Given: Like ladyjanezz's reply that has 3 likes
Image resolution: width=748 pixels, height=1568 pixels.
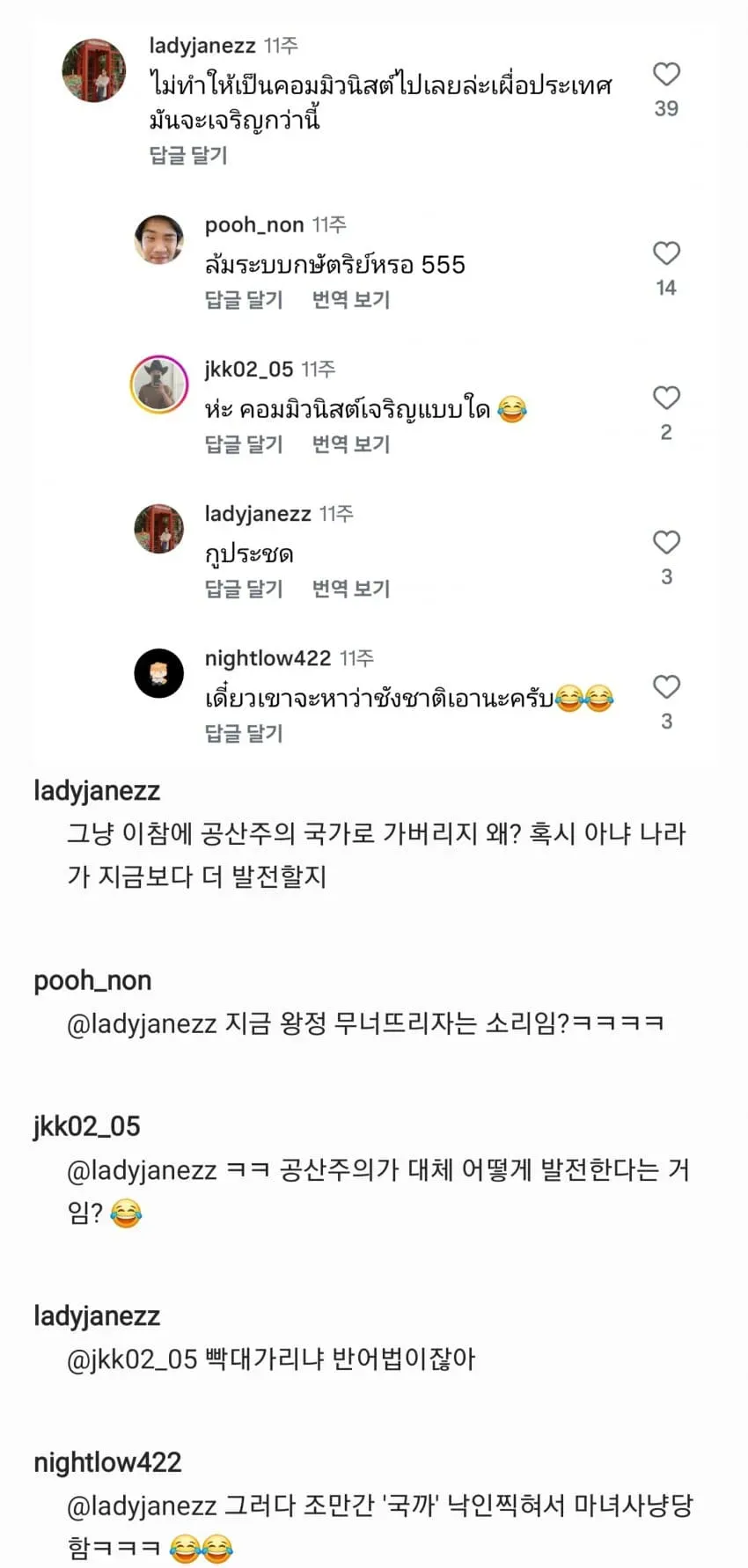Looking at the screenshot, I should point(666,542).
